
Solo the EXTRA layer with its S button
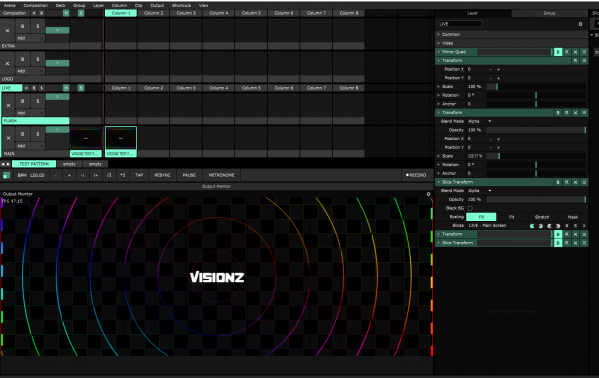(x=37, y=26)
